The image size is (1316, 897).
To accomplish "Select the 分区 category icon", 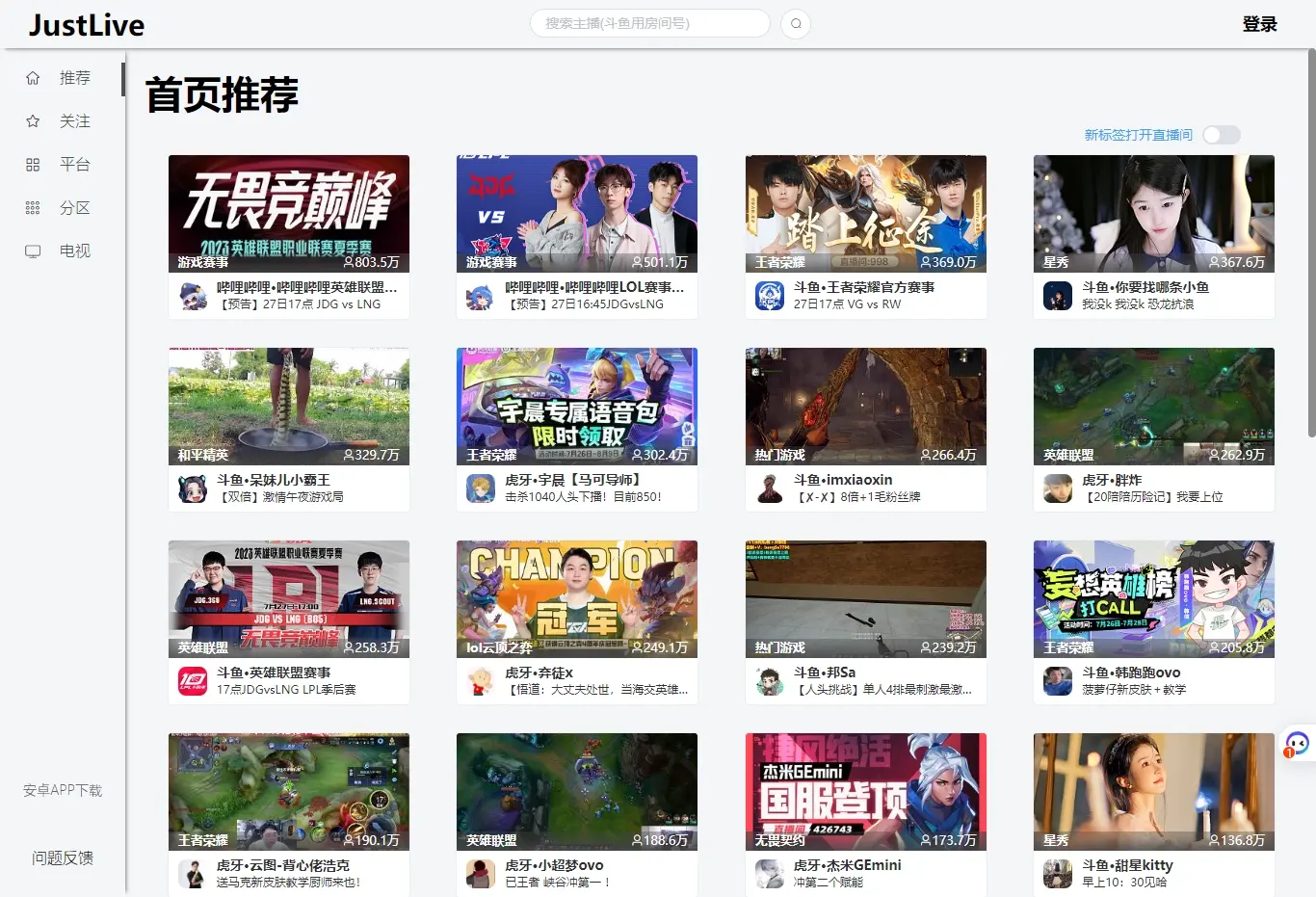I will 32,207.
